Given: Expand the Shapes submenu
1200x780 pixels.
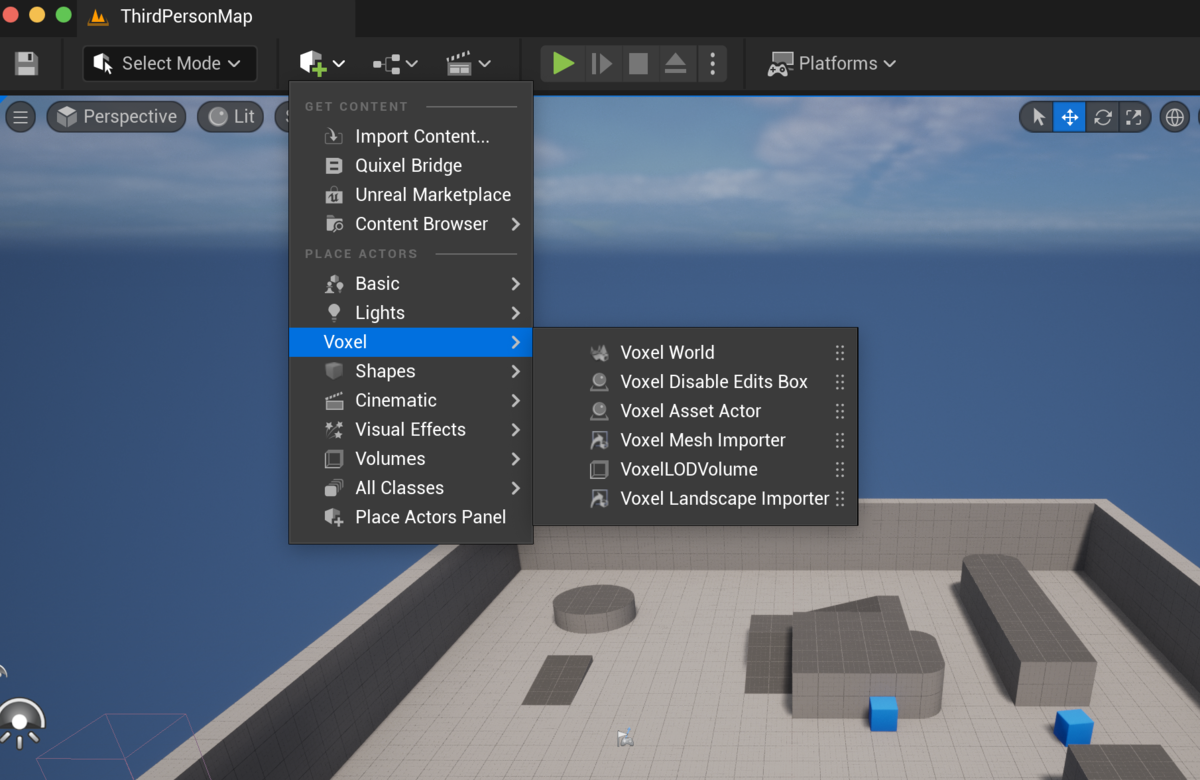Looking at the screenshot, I should point(411,371).
